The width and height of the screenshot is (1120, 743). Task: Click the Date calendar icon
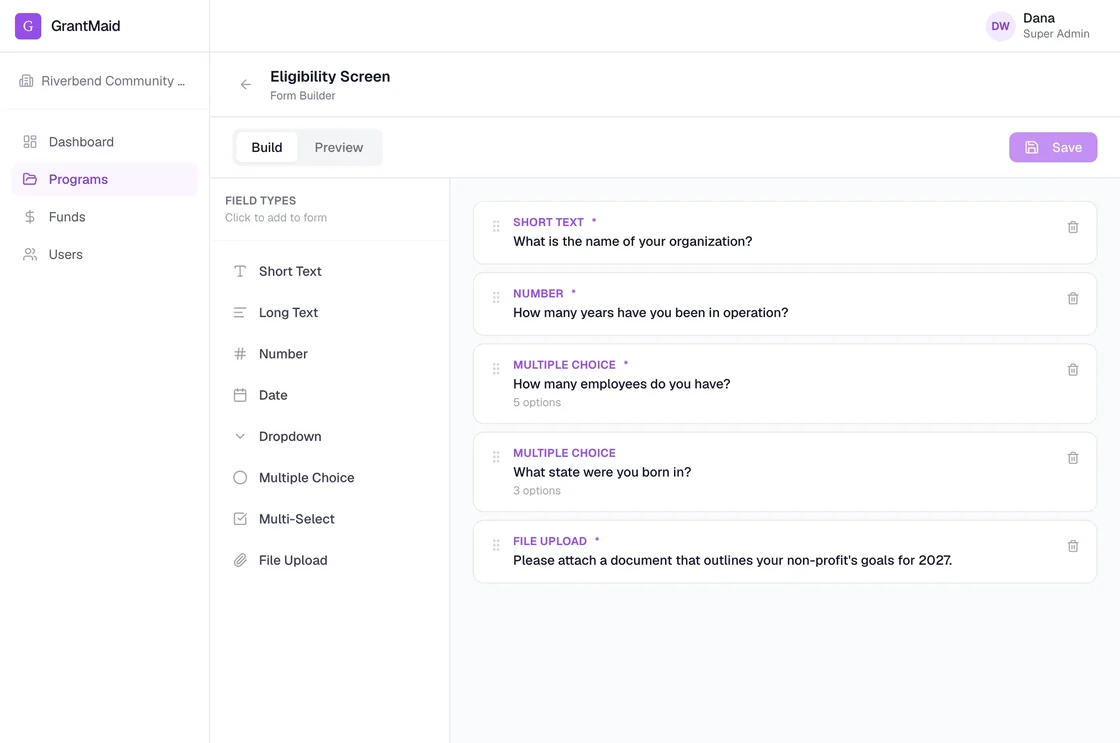240,395
